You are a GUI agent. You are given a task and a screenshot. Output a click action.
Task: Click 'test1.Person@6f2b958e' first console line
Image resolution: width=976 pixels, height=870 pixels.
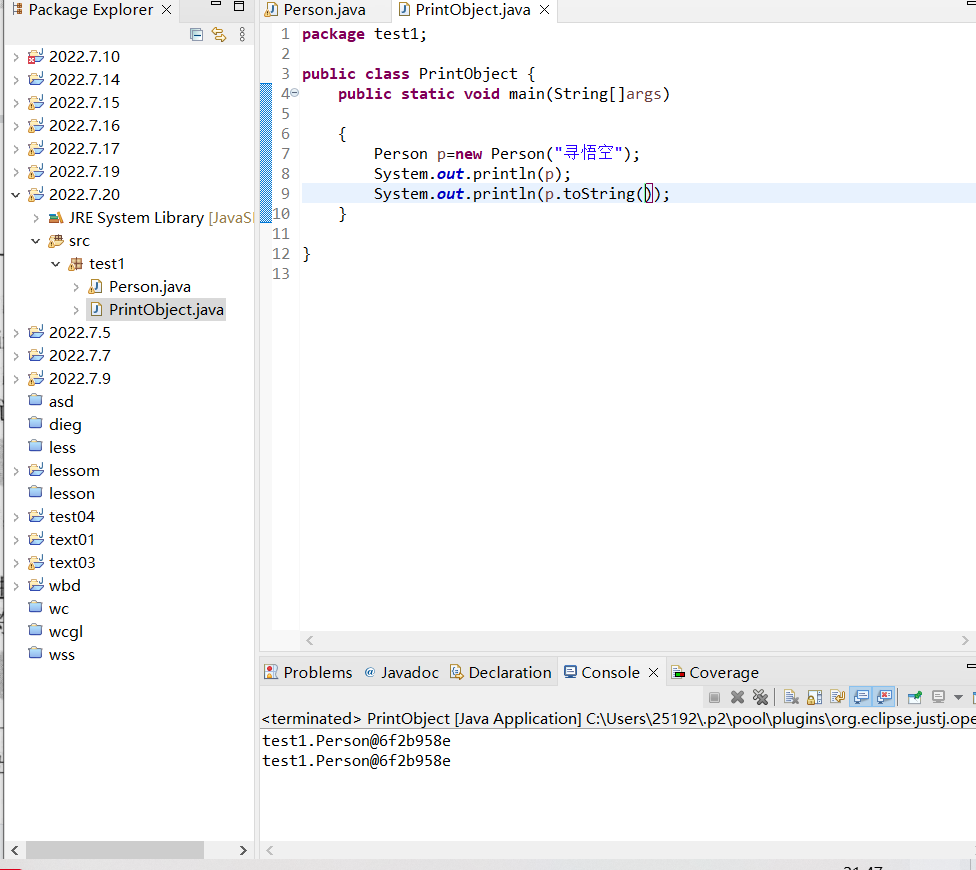pyautogui.click(x=357, y=741)
